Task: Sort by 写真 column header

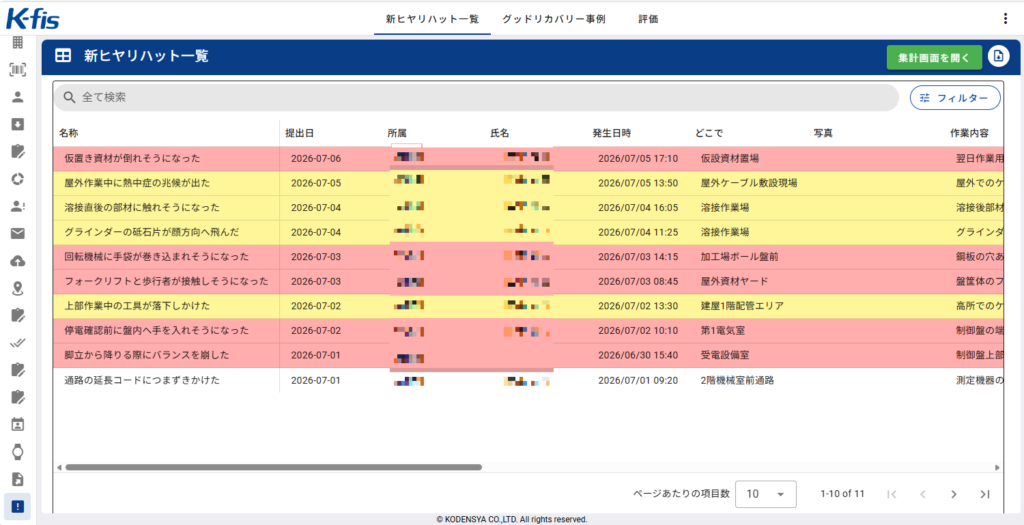Action: pyautogui.click(x=823, y=133)
